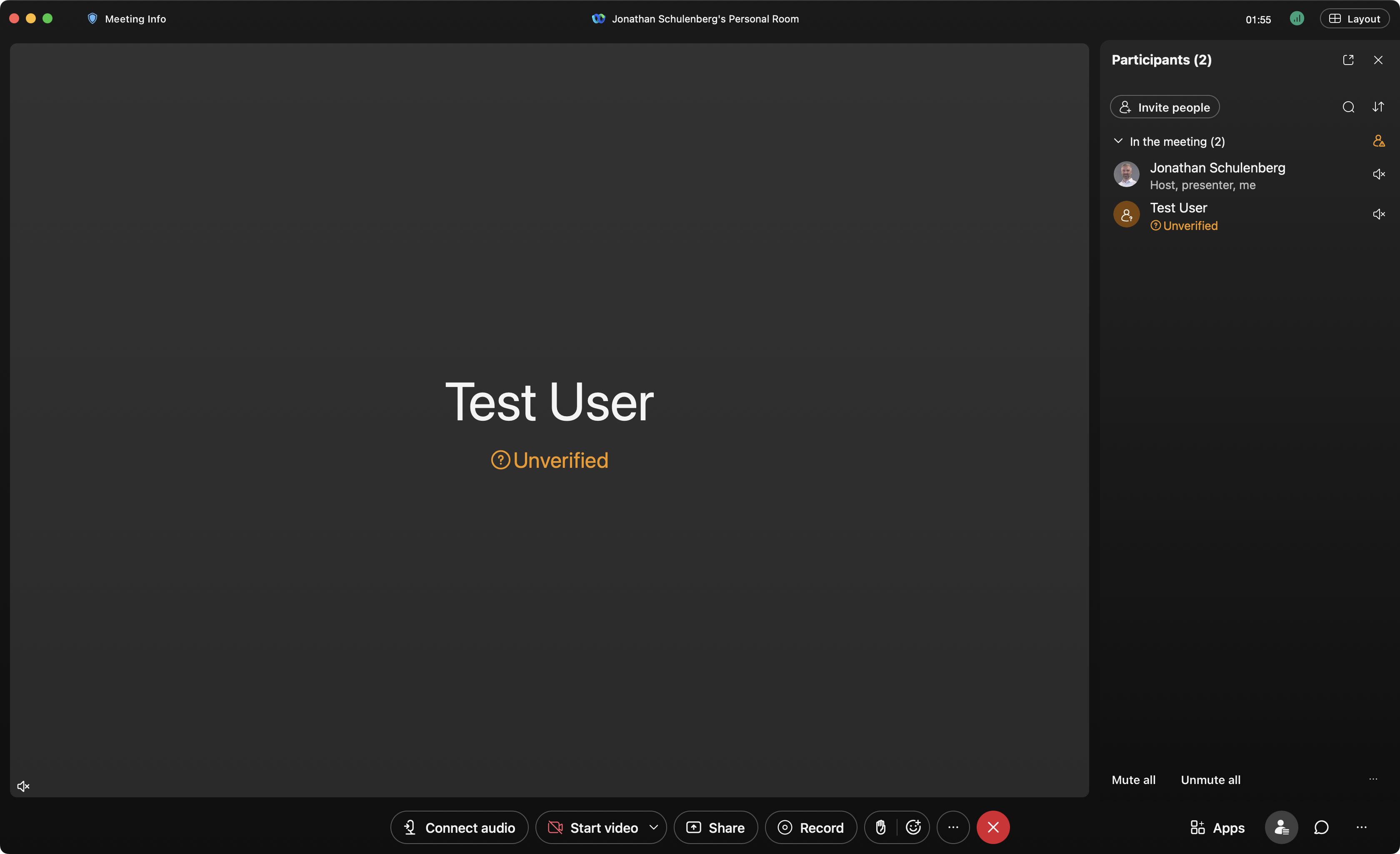The width and height of the screenshot is (1400, 854).
Task: Open Share content options
Action: click(715, 827)
